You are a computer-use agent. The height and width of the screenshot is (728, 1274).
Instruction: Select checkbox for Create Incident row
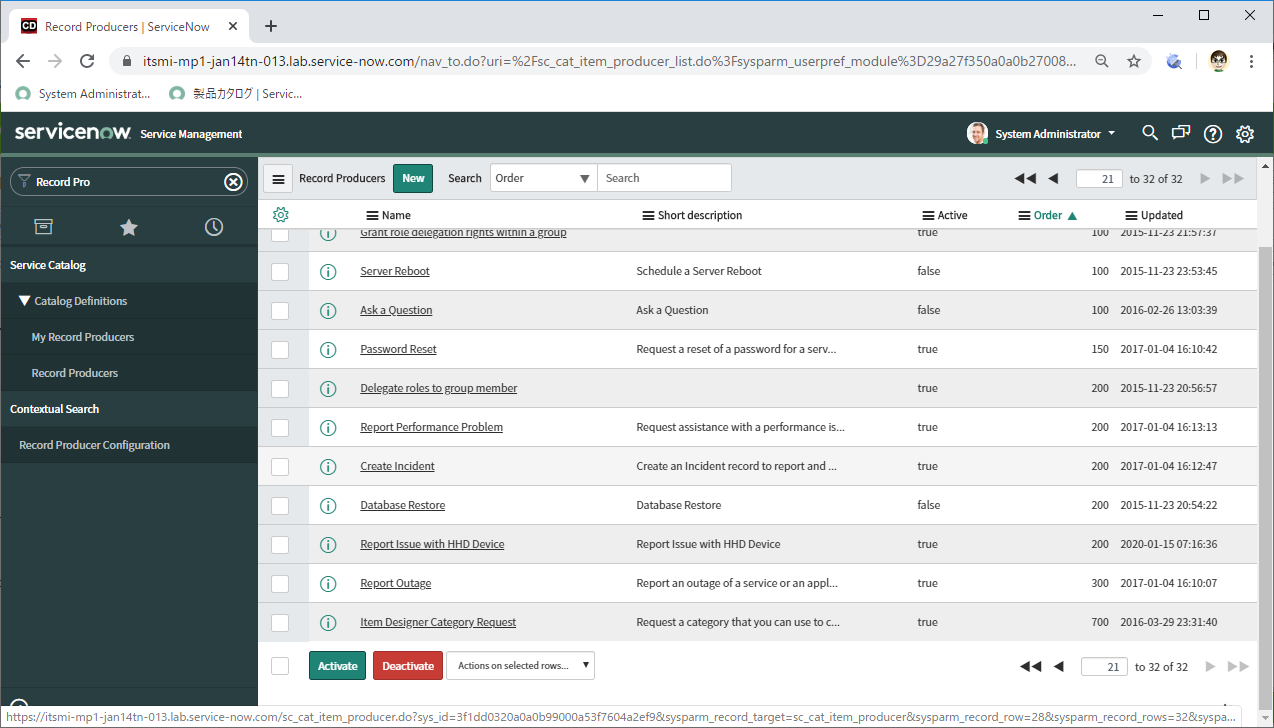click(280, 466)
